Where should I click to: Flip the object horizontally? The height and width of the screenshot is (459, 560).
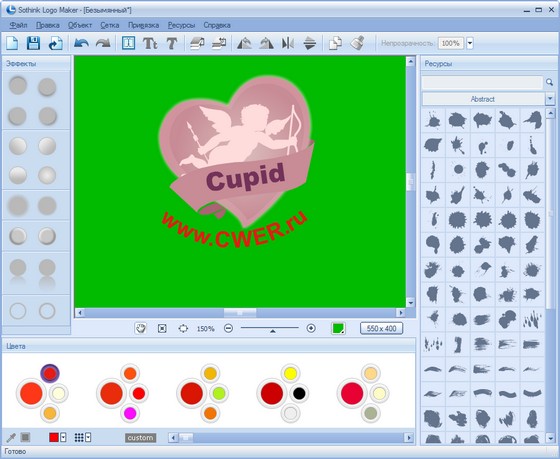pos(288,43)
